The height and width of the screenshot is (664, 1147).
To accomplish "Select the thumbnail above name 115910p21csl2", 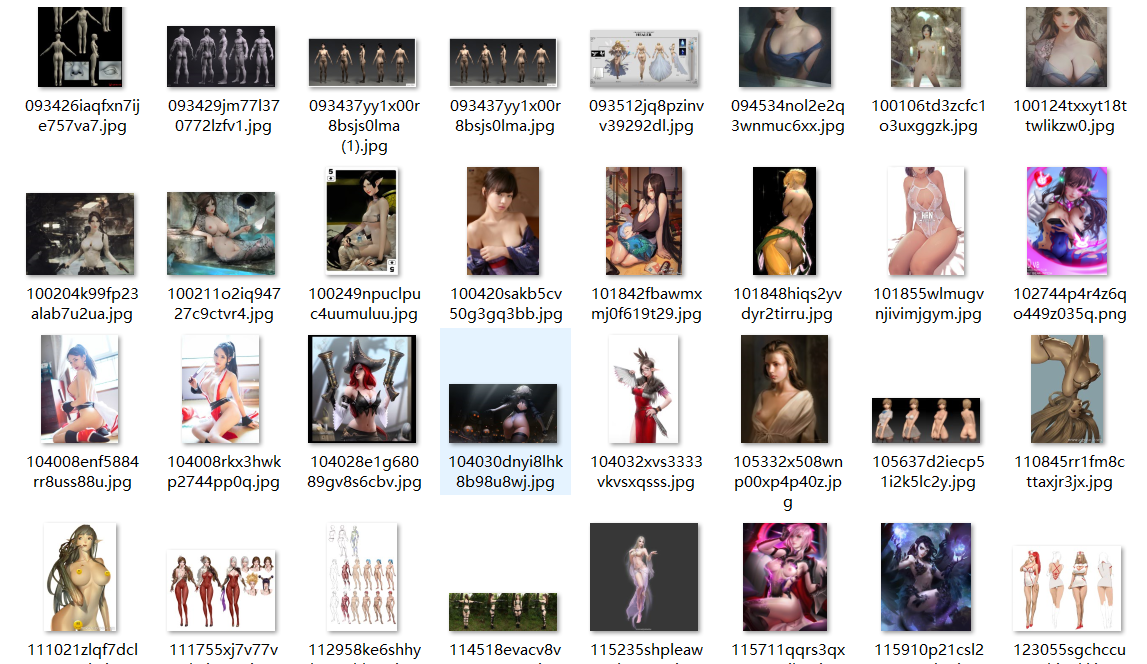I will pyautogui.click(x=925, y=577).
